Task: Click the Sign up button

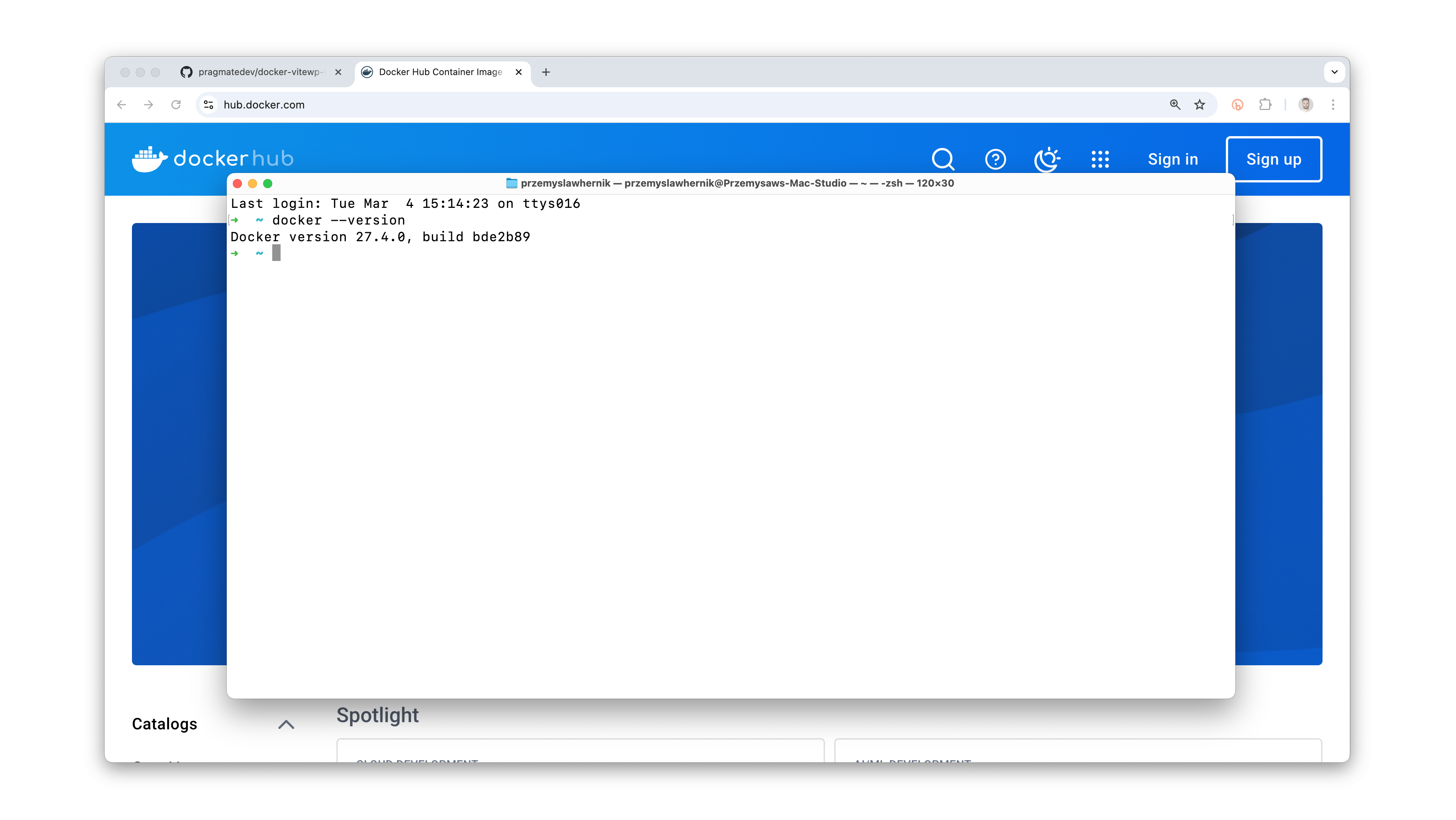Action: (x=1274, y=159)
